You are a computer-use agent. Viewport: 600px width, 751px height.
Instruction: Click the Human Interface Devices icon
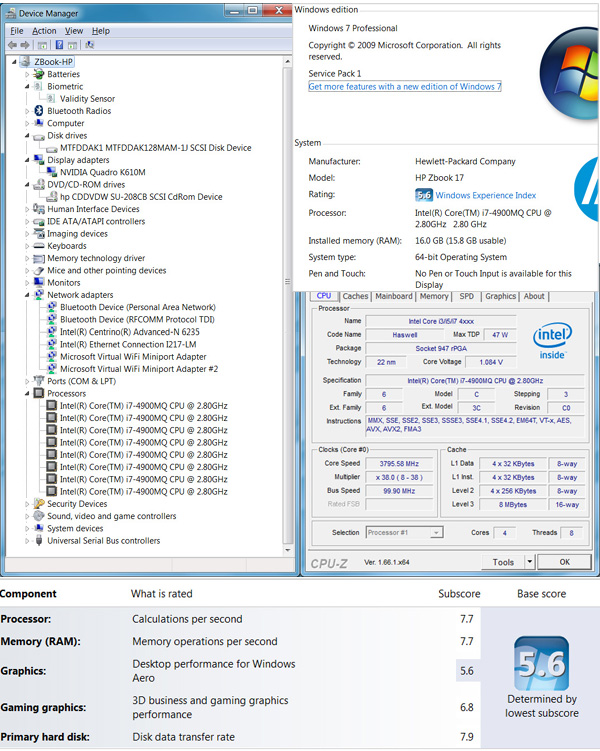(39, 209)
